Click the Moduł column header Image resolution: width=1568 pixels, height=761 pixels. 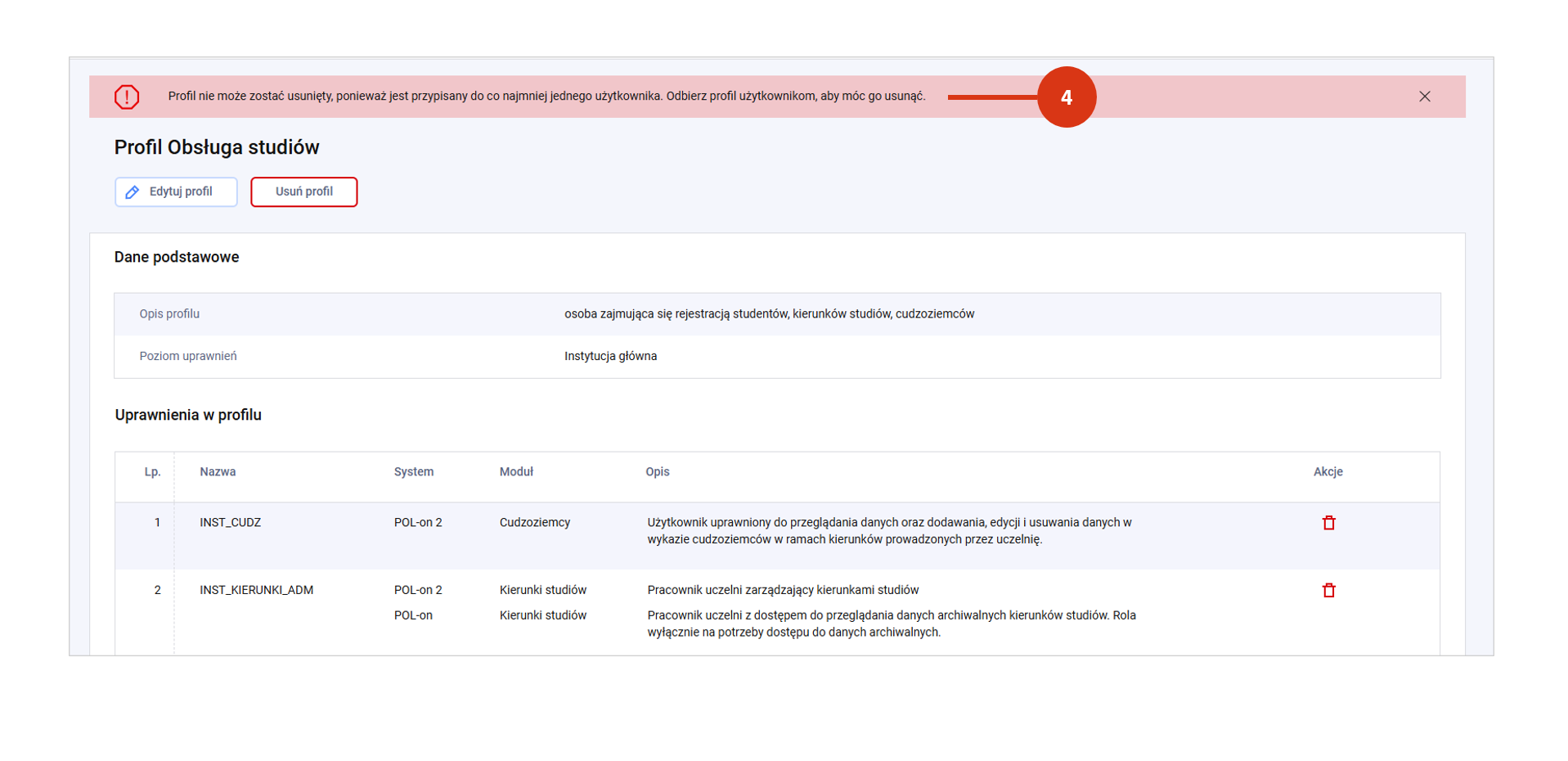pos(516,471)
